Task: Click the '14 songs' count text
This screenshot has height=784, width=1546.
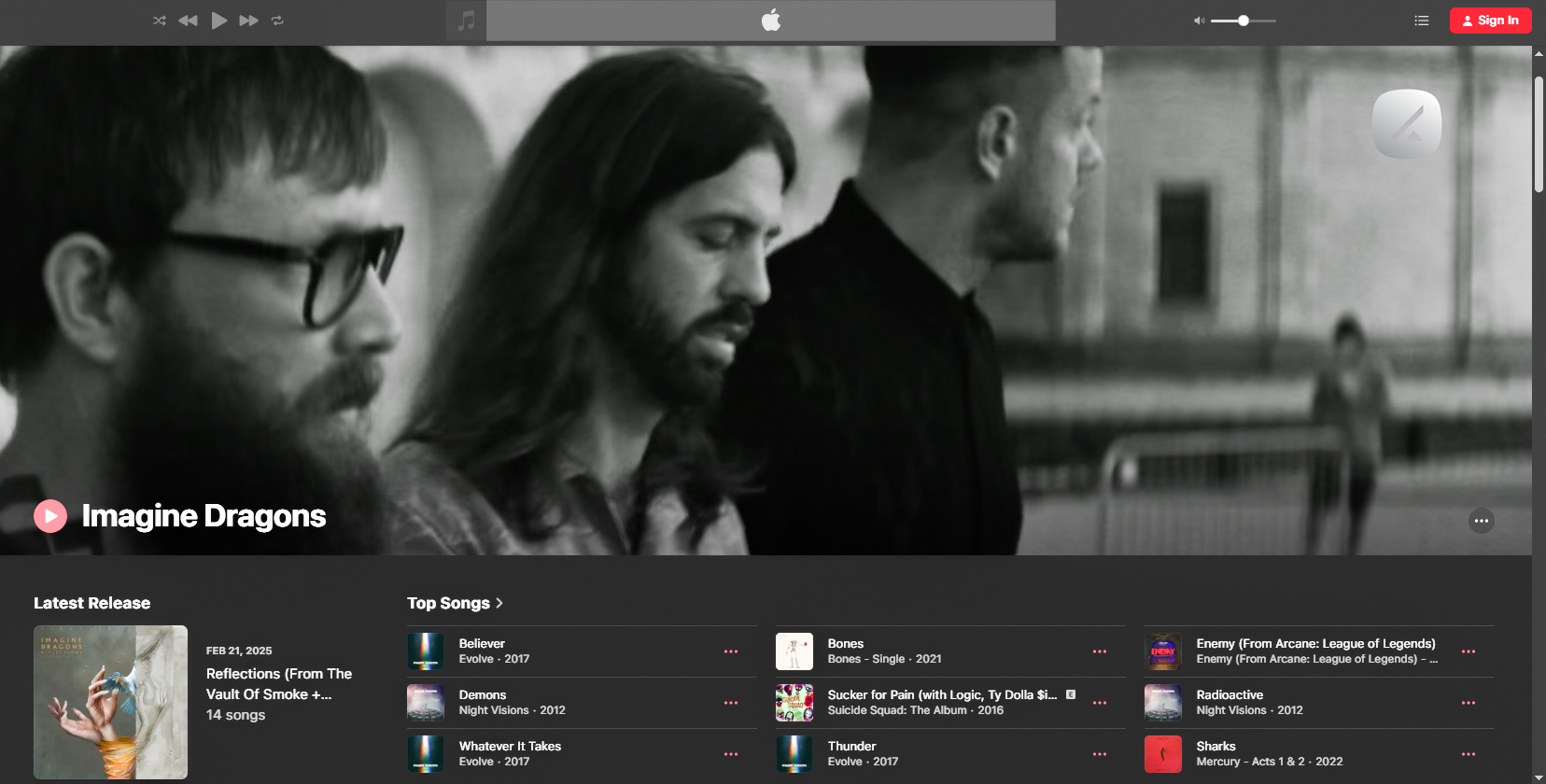Action: pos(235,715)
